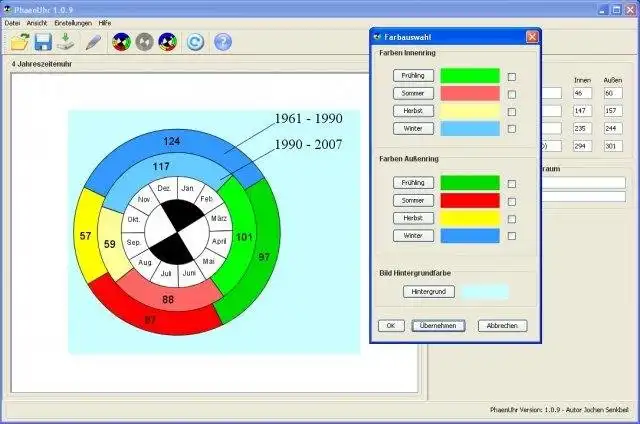The height and width of the screenshot is (424, 640).
Task: Click the Außenring Herbst button
Action: tap(413, 218)
